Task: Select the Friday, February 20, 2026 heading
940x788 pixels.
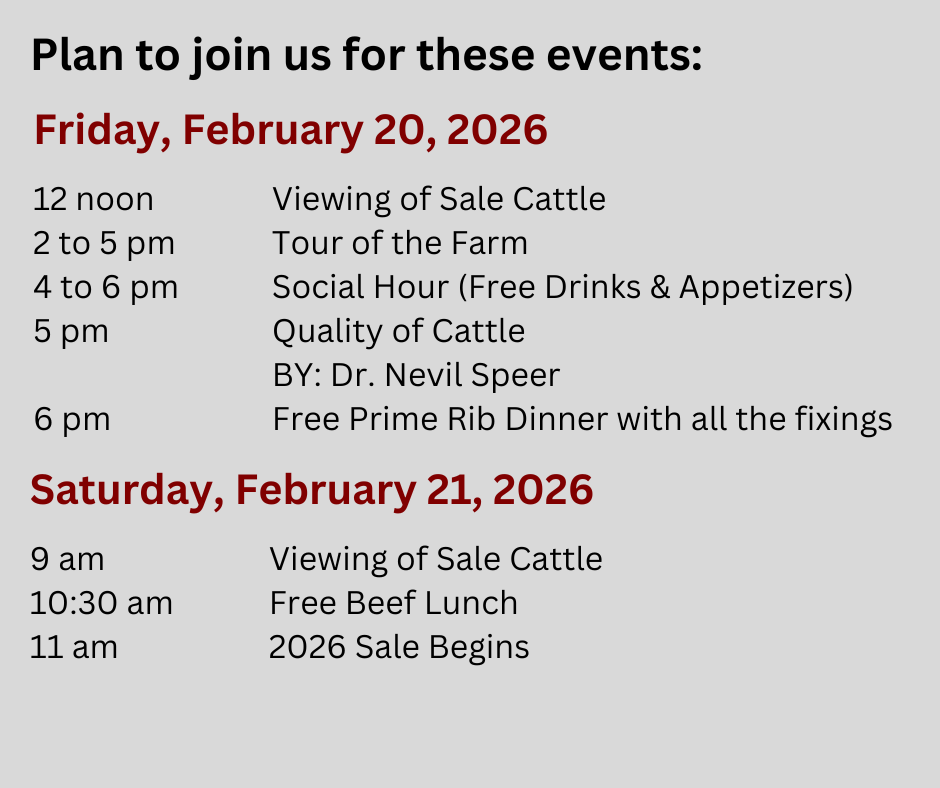Action: pos(291,131)
